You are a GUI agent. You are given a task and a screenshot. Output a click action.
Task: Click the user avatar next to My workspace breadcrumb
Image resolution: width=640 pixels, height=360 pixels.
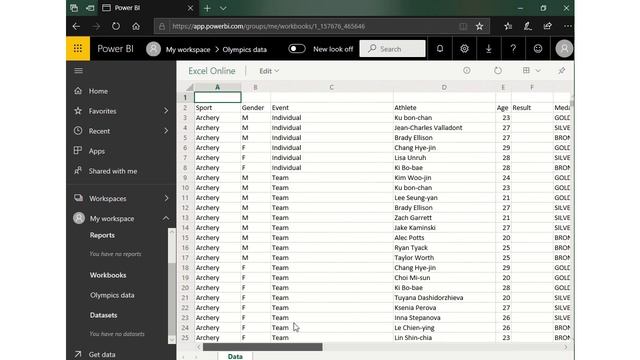pyautogui.click(x=153, y=49)
